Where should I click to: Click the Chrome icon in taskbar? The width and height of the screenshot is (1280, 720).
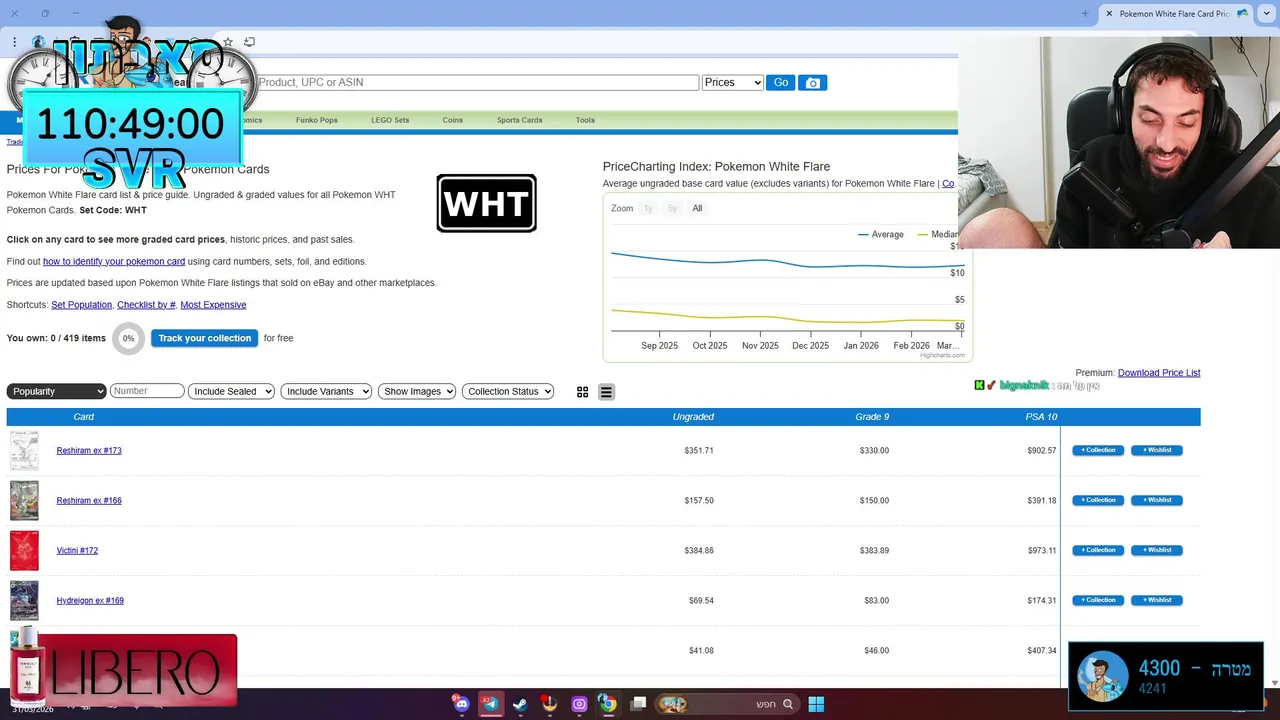coord(607,704)
